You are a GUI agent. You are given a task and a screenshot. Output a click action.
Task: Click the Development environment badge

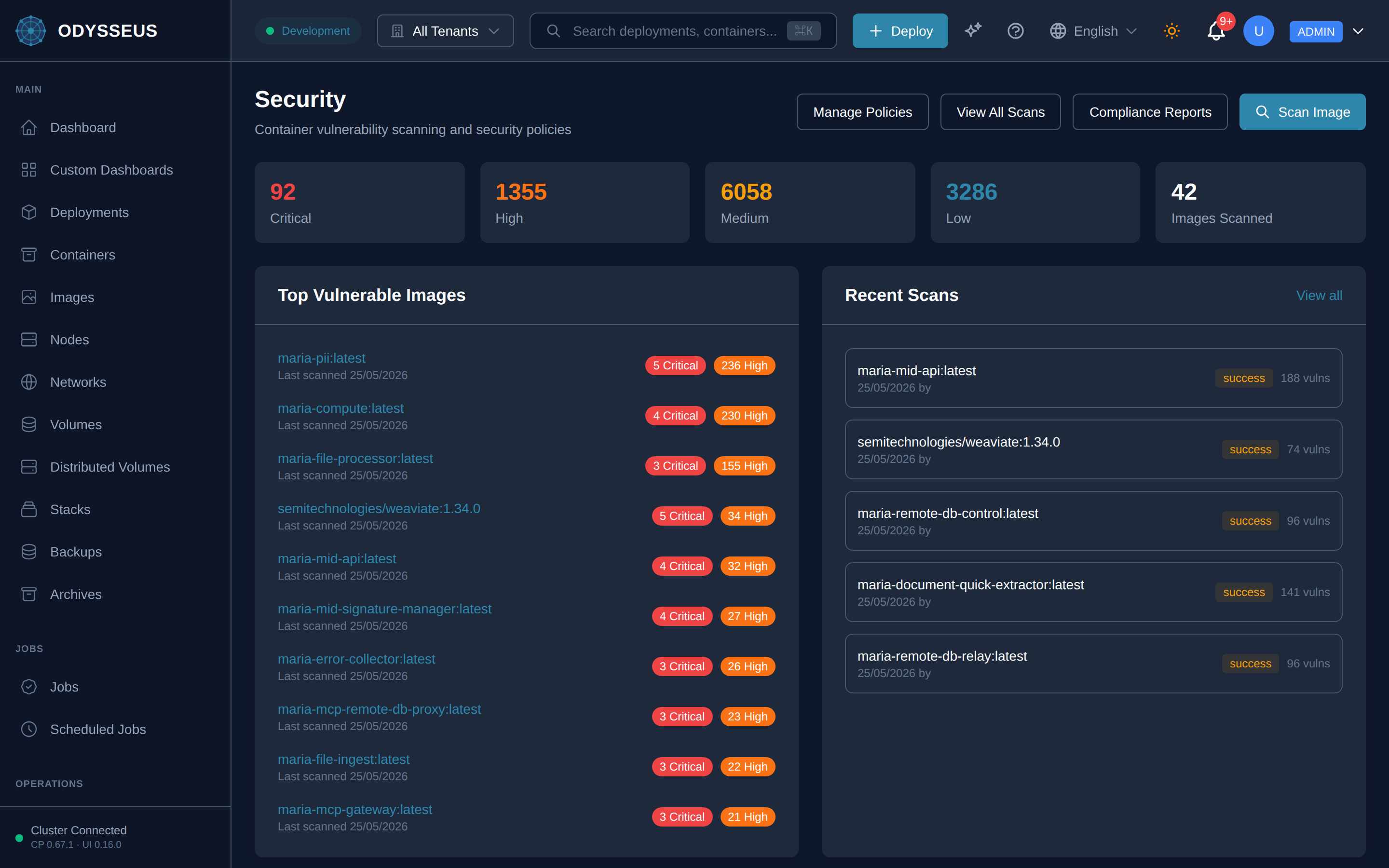[308, 31]
